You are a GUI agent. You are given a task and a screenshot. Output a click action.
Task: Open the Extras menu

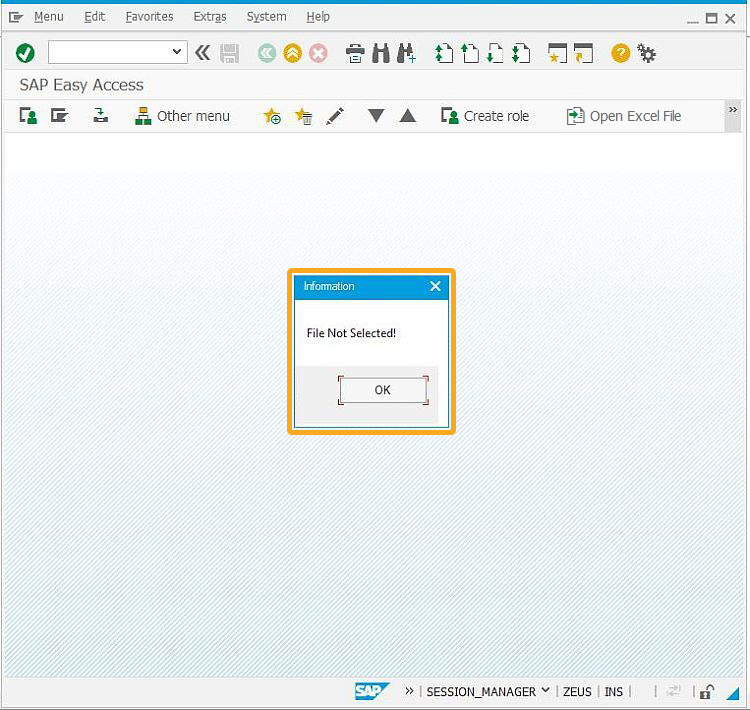pos(210,17)
